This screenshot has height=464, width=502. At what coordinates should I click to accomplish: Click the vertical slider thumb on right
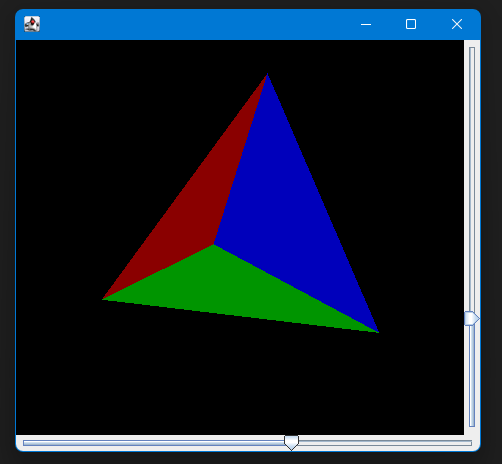point(472,318)
